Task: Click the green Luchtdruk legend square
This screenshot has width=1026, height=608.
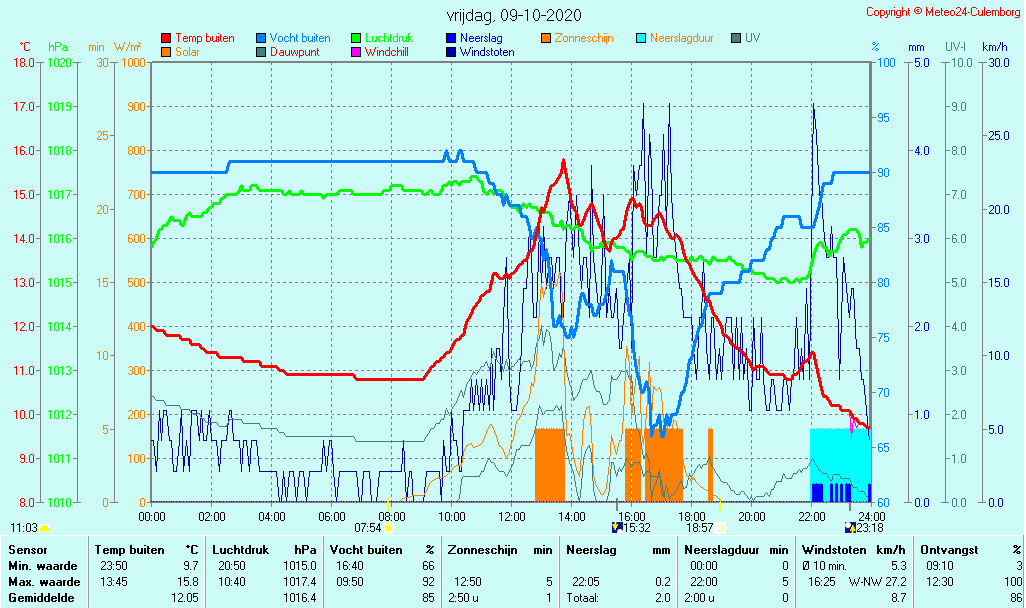Action: tap(356, 38)
